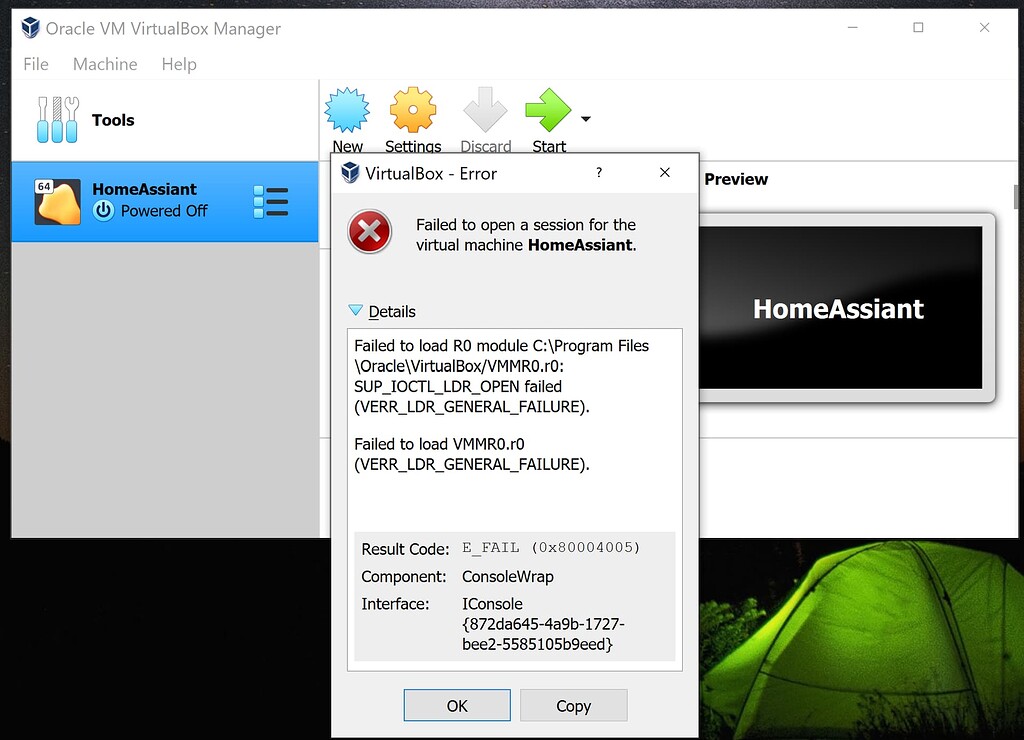Viewport: 1024px width, 740px height.
Task: Open the HomeAssiant machine tools list icon
Action: coord(271,201)
